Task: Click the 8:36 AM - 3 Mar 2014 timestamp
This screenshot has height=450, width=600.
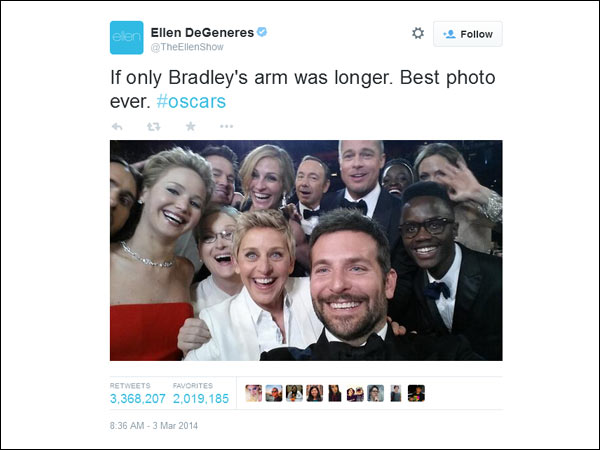Action: (154, 426)
